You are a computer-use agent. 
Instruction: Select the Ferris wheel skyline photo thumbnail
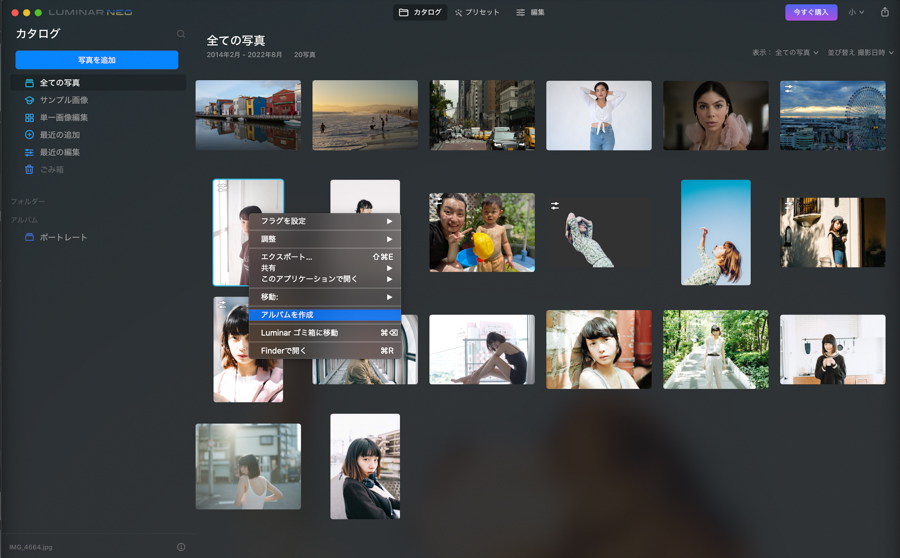point(832,116)
